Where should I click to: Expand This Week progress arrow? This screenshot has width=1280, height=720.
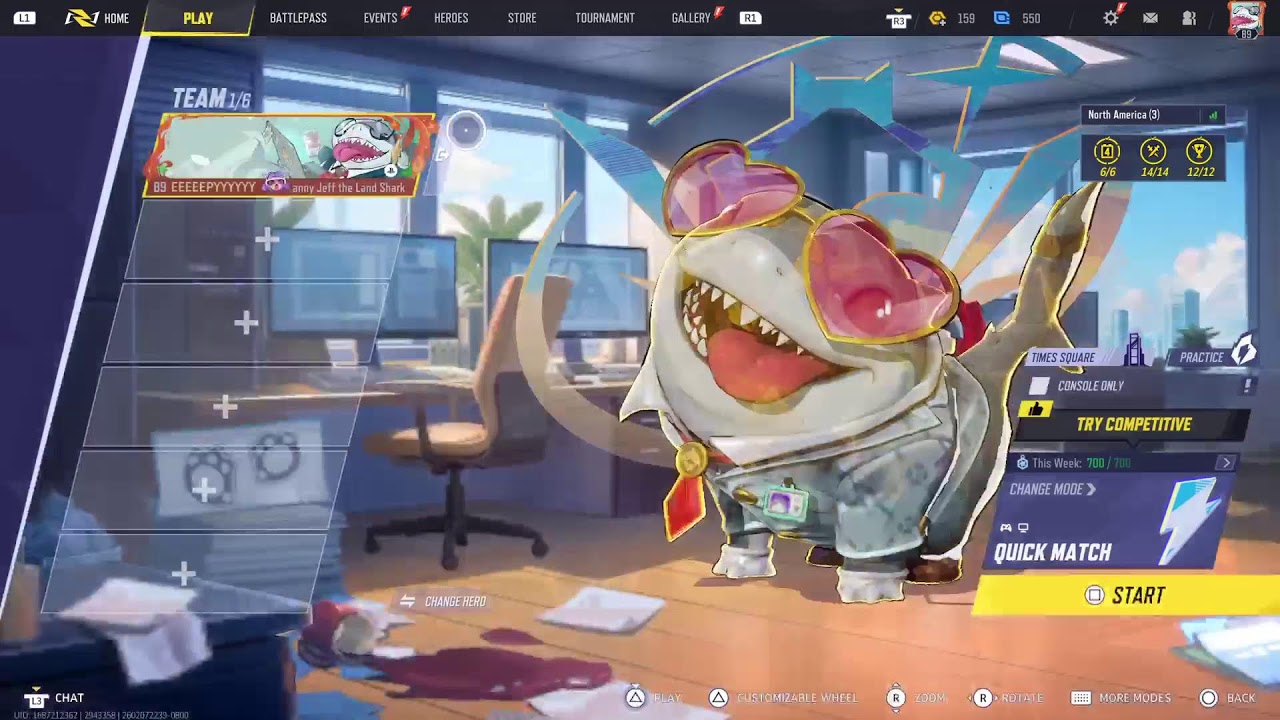pyautogui.click(x=1227, y=463)
